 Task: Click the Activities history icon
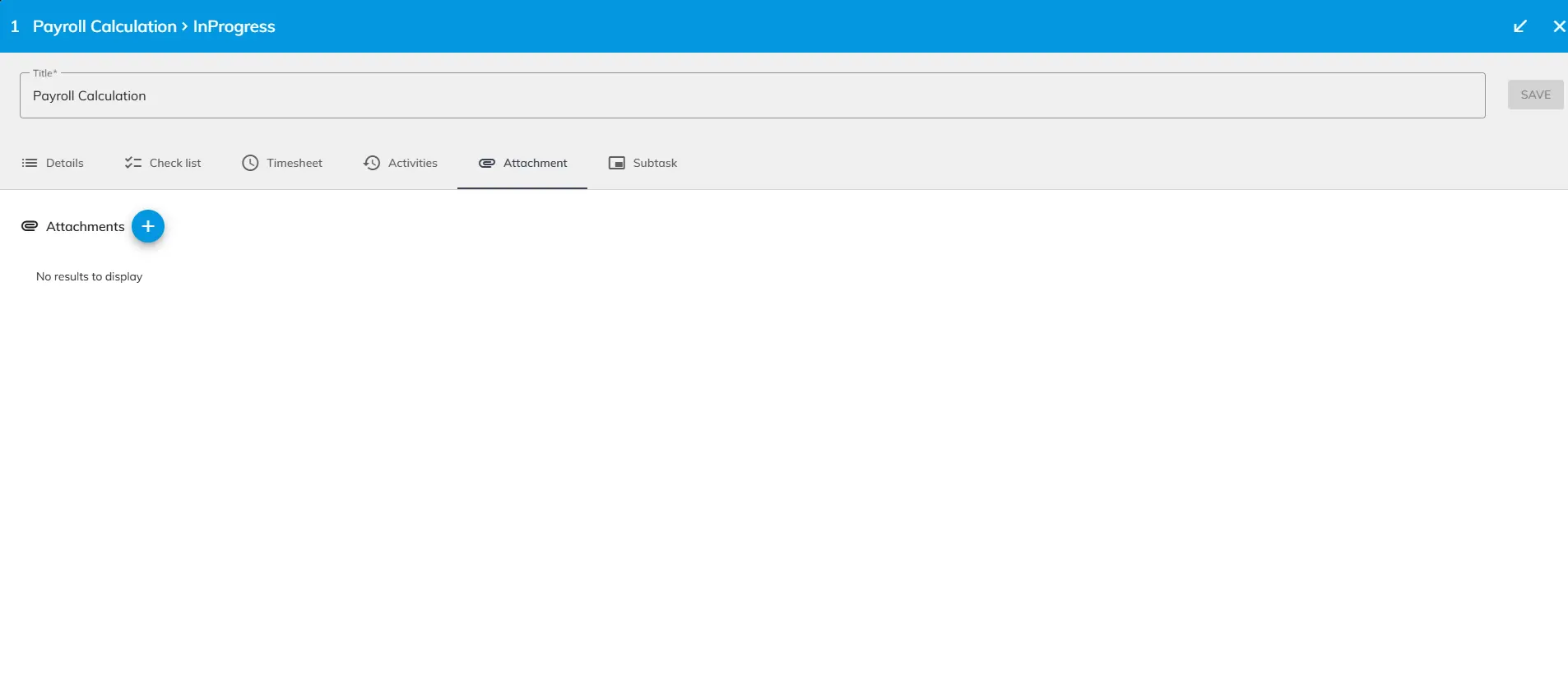[x=372, y=163]
